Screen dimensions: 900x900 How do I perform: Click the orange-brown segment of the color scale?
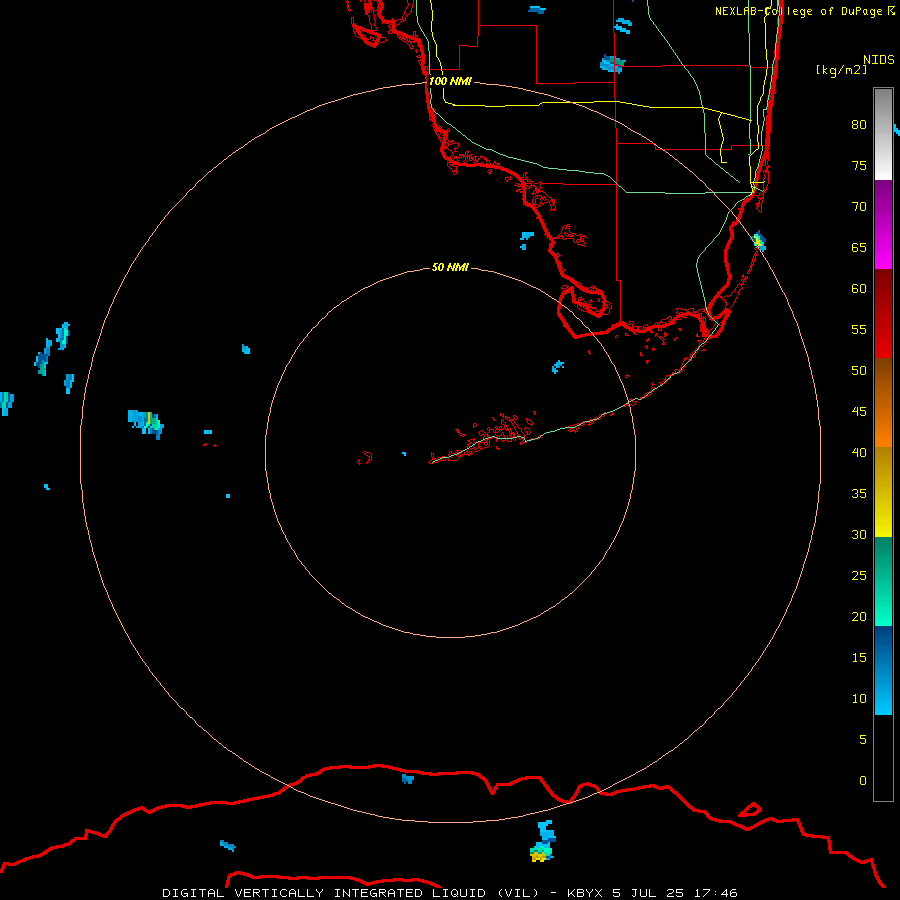tap(883, 402)
